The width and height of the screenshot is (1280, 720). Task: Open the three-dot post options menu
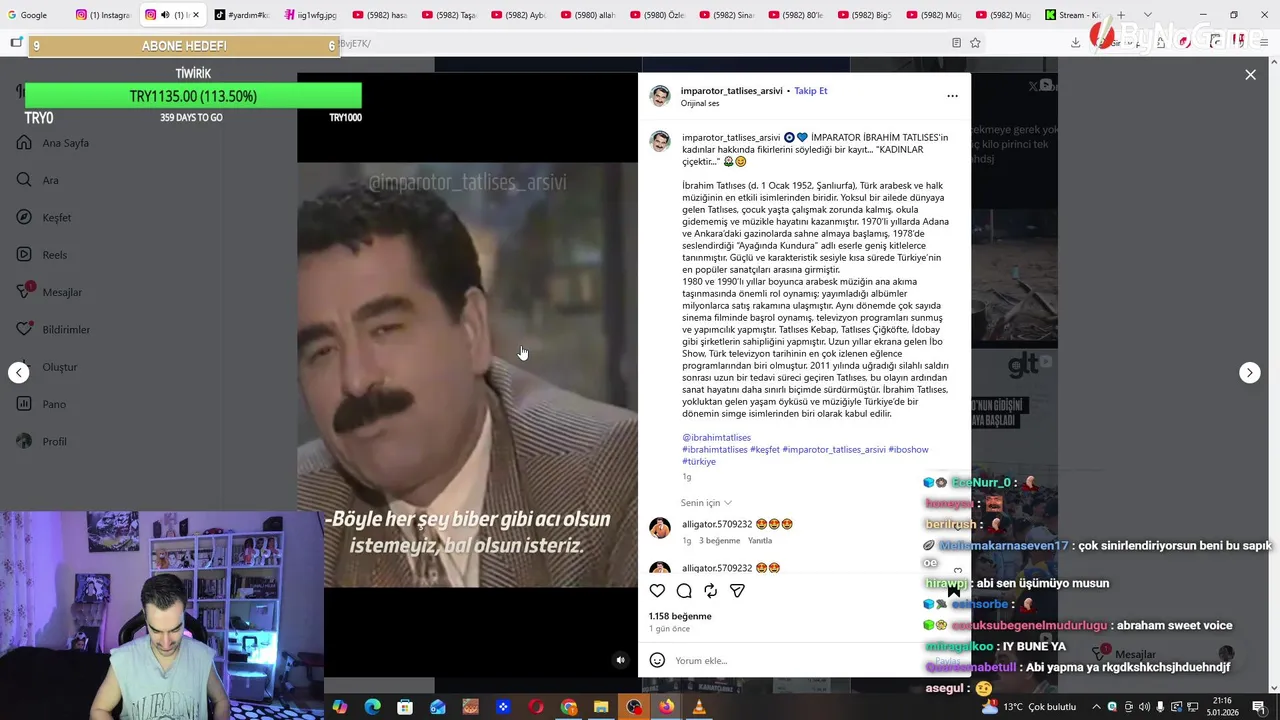coord(952,96)
